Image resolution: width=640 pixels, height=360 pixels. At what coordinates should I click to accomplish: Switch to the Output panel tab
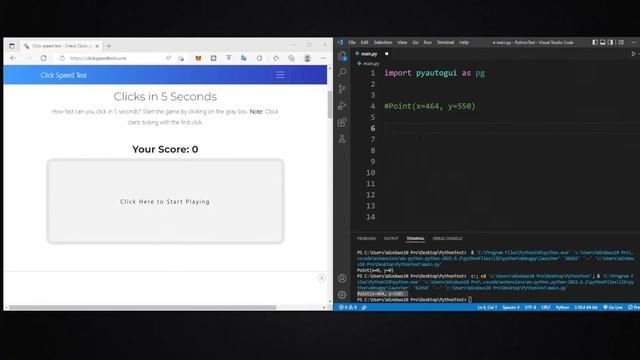pos(391,238)
